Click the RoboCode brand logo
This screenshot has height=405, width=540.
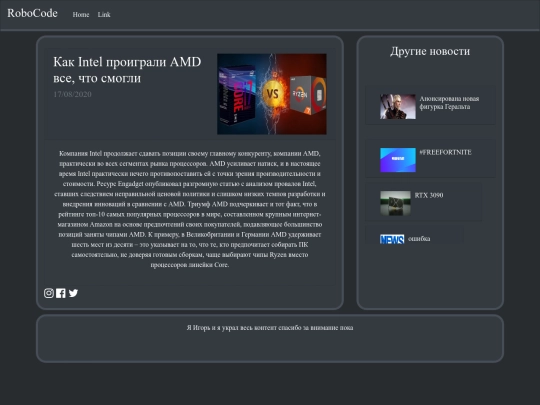tap(32, 13)
